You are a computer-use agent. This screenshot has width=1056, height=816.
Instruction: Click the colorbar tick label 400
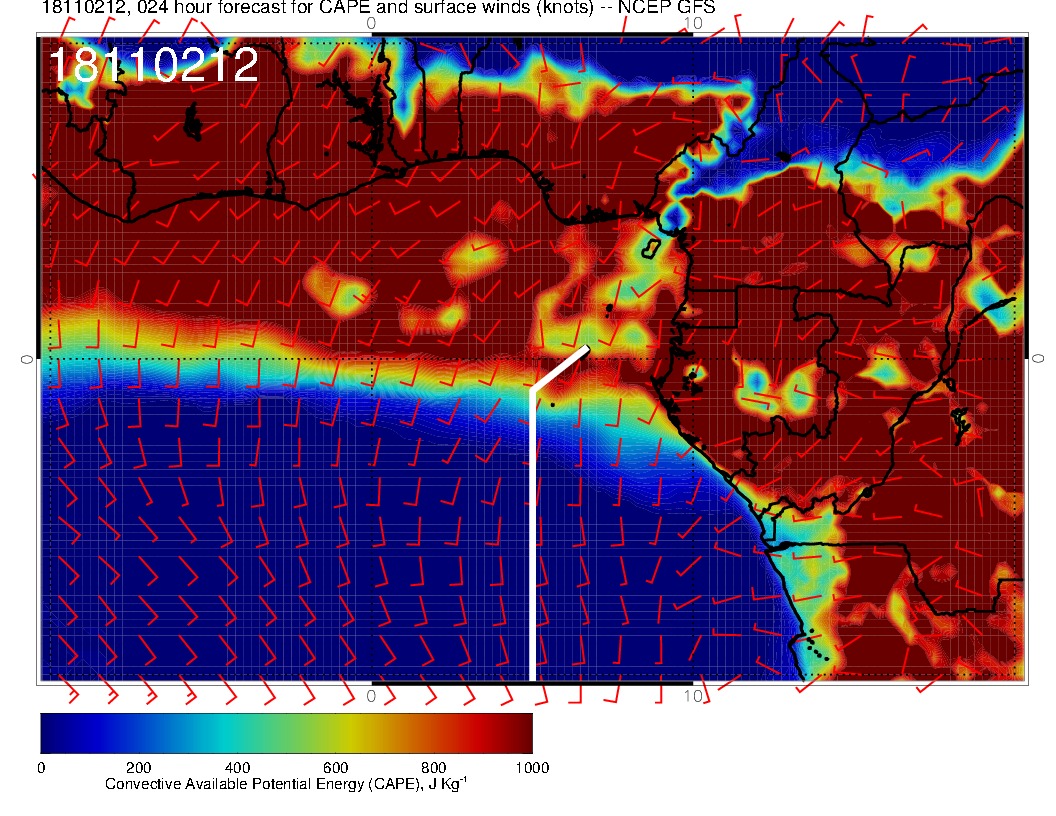click(237, 768)
